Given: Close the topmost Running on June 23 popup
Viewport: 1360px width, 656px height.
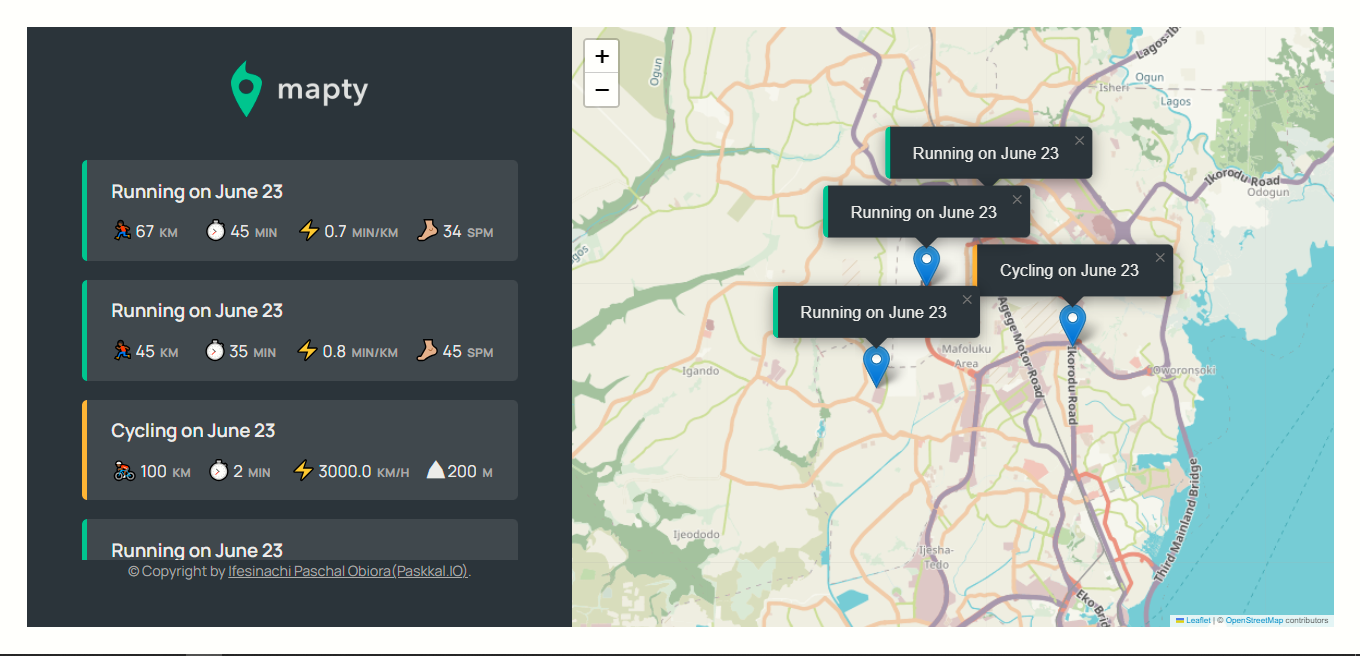Looking at the screenshot, I should 1079,141.
